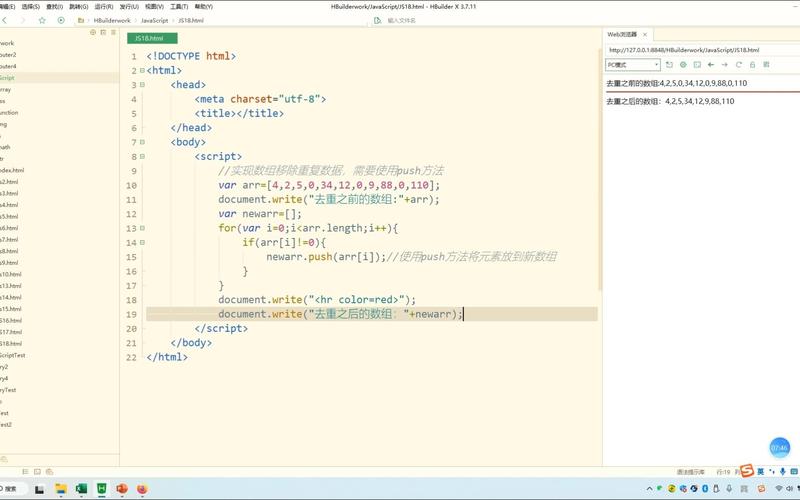Open File Explorer from the taskbar
Image resolution: width=800 pixels, height=500 pixels.
click(61, 489)
